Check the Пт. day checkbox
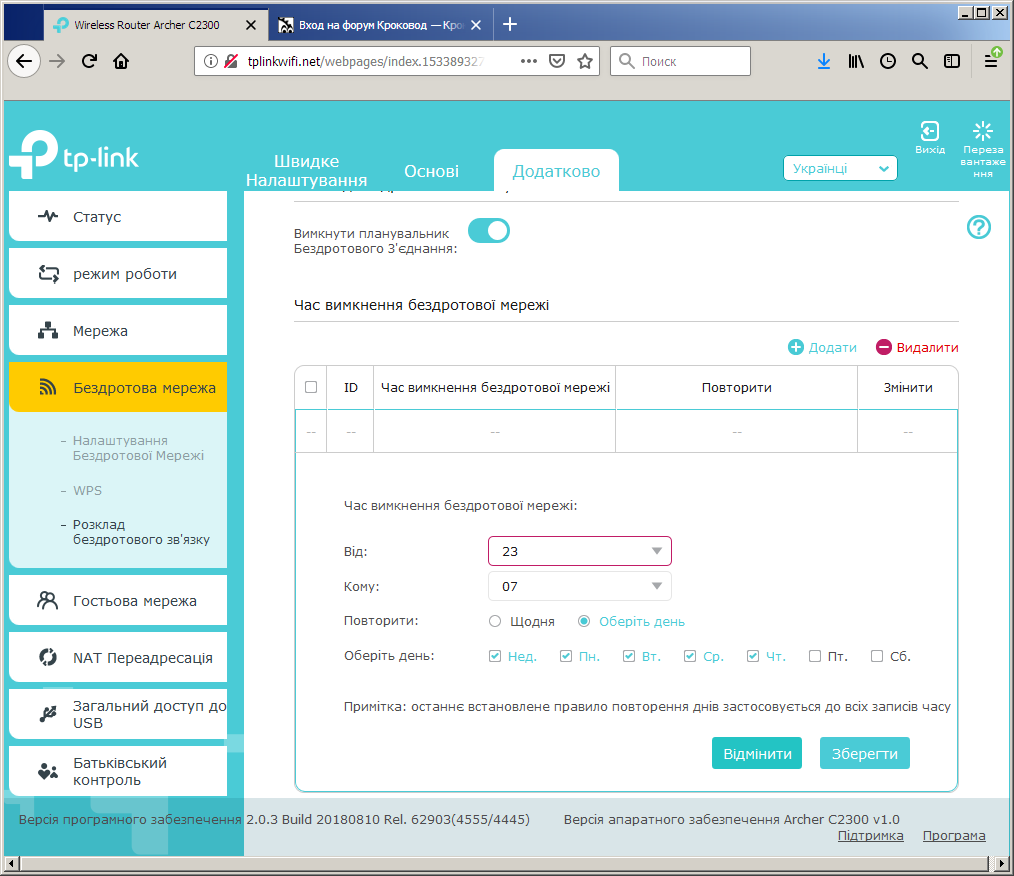This screenshot has width=1014, height=876. tap(815, 656)
